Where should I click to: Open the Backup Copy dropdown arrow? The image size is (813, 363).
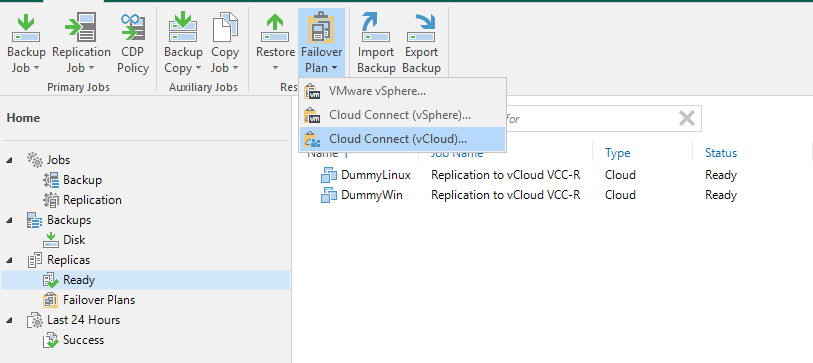(198, 68)
